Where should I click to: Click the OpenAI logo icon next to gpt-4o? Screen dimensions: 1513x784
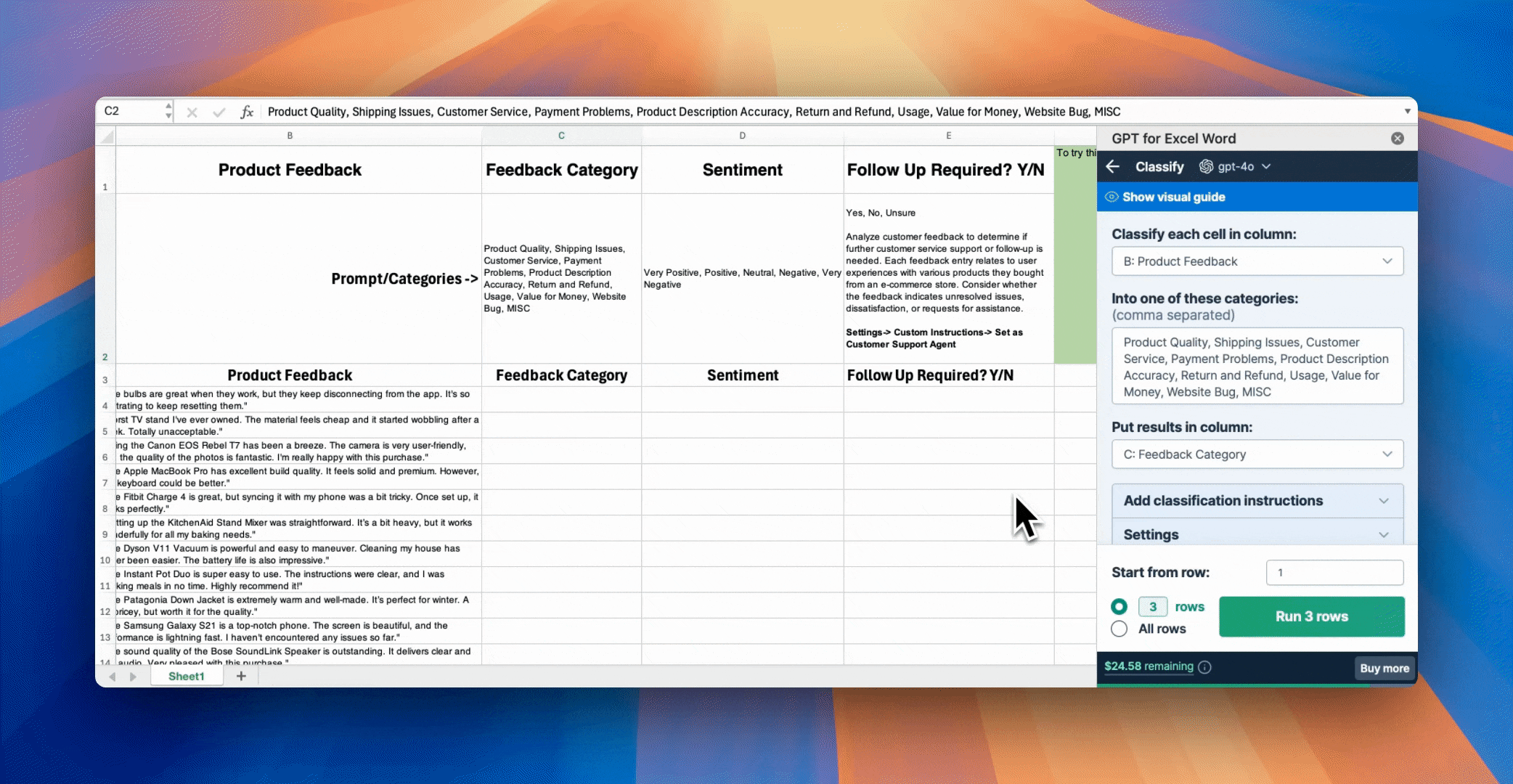coord(1206,167)
